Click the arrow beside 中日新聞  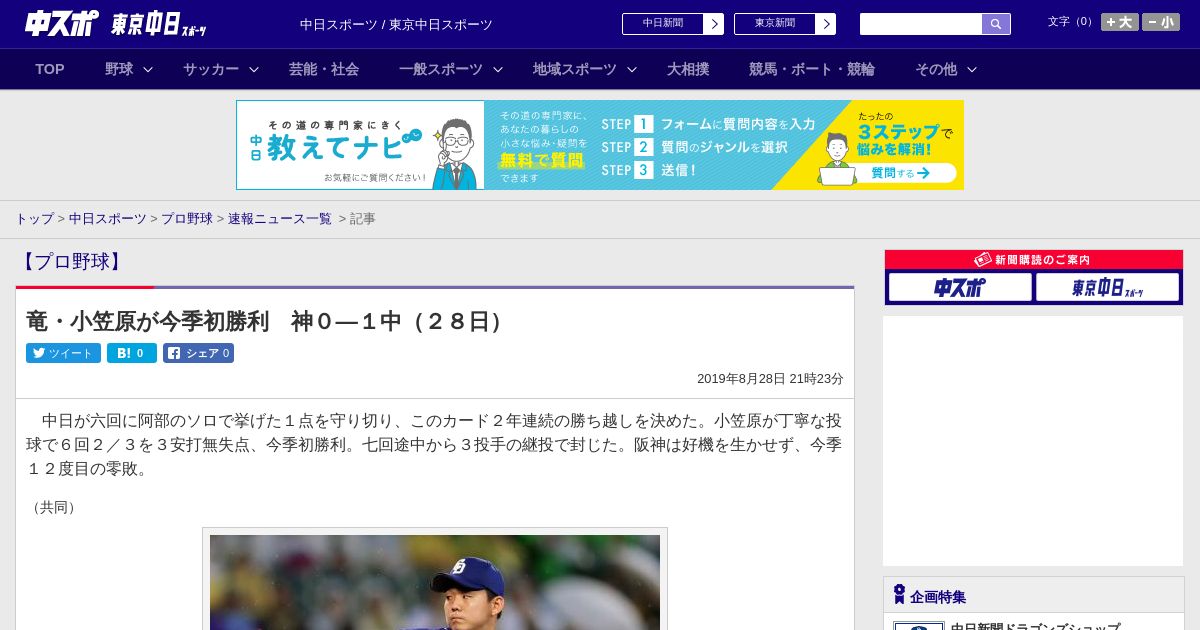point(714,24)
